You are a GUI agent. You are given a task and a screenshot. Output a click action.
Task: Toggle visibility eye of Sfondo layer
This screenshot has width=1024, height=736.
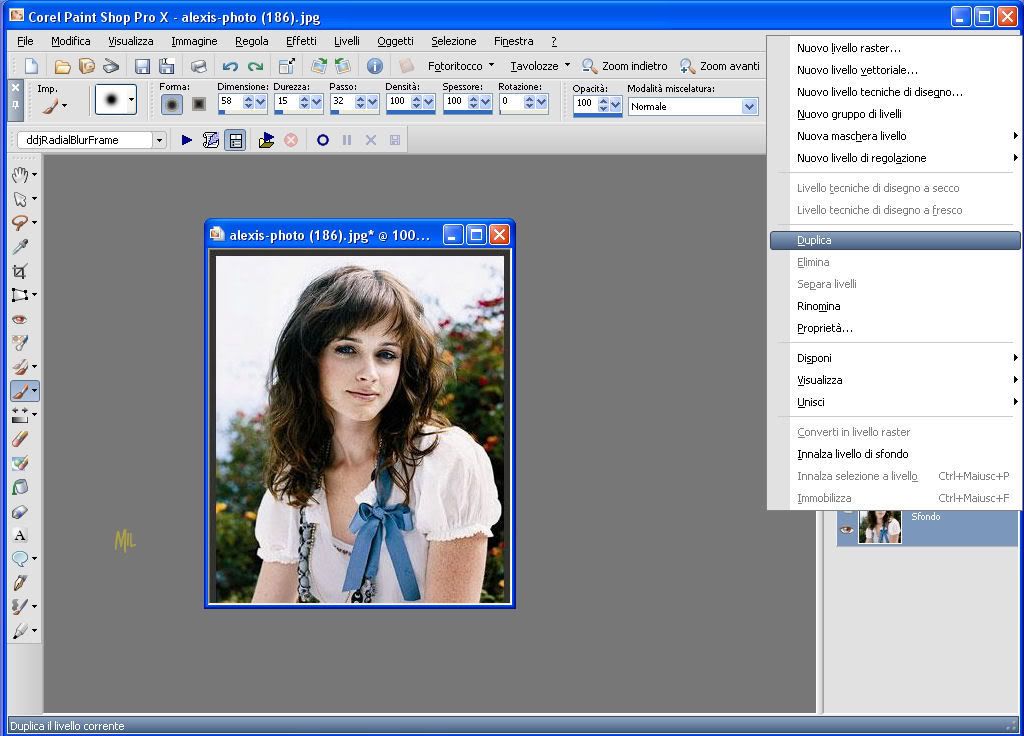(x=847, y=529)
